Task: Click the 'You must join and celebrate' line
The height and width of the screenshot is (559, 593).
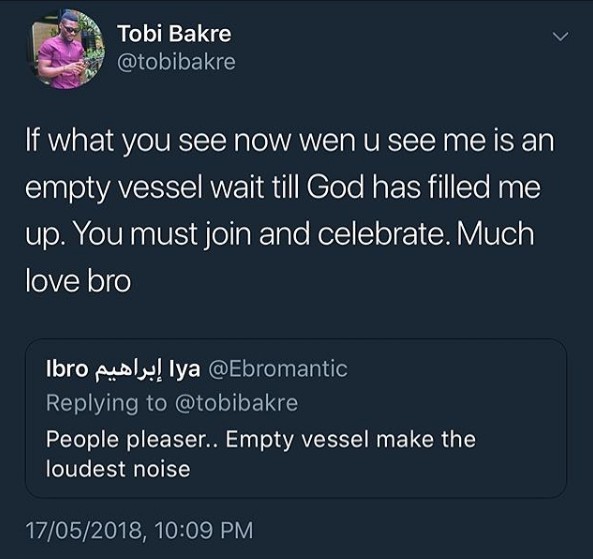Action: click(x=259, y=234)
